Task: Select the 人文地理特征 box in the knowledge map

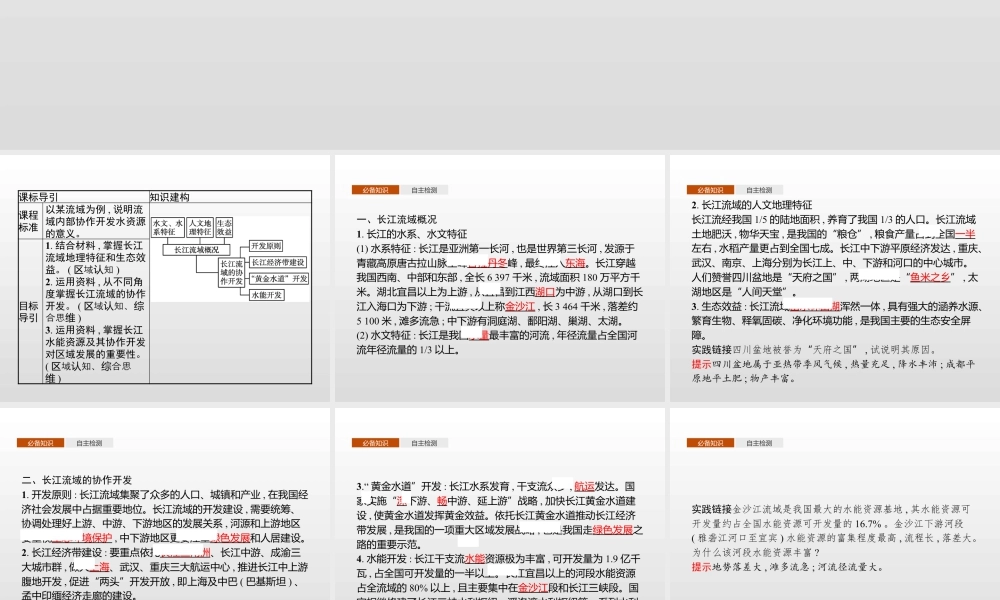Action: 200,228
